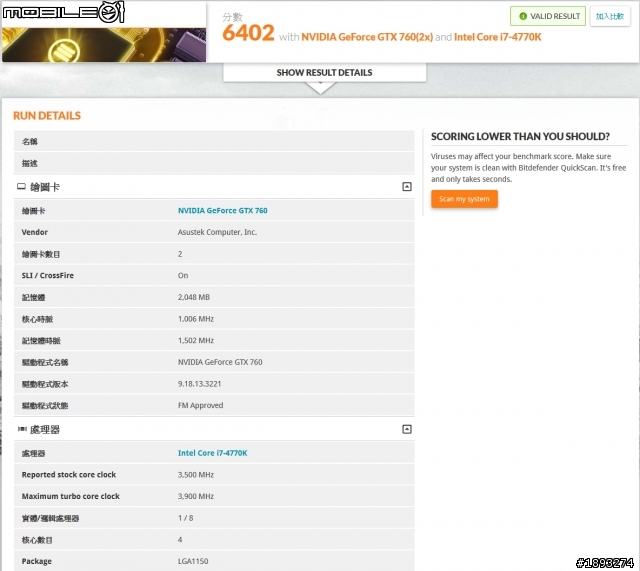Click the 描述 description row

click(x=214, y=163)
